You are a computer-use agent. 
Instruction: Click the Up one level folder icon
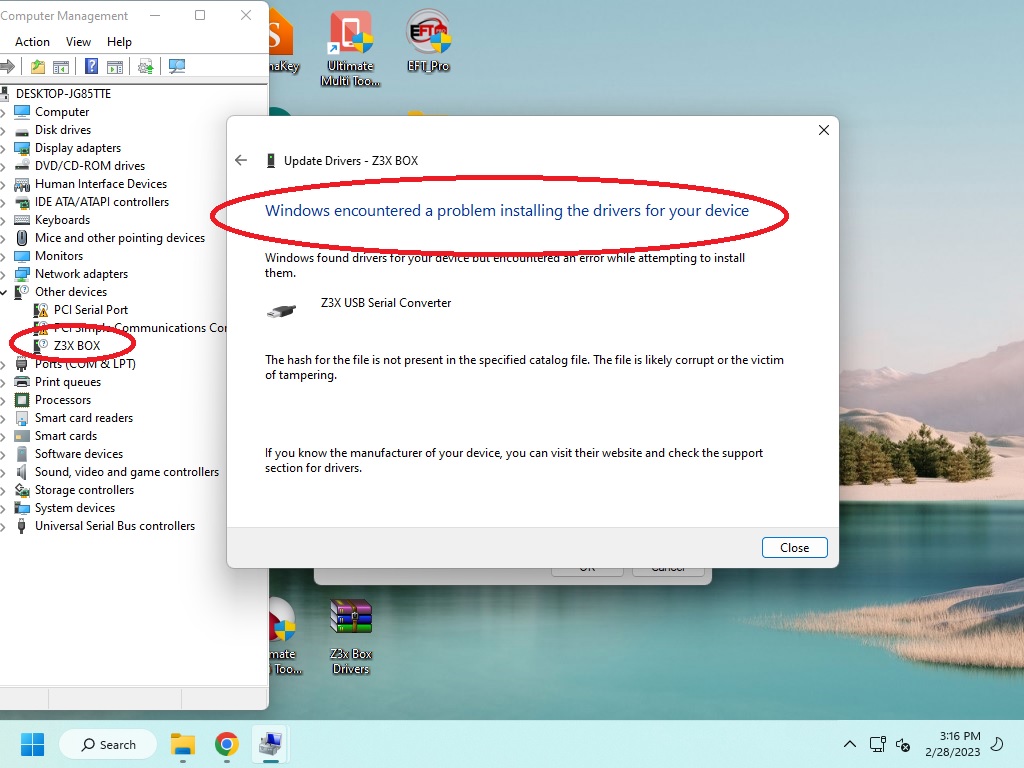pos(38,66)
